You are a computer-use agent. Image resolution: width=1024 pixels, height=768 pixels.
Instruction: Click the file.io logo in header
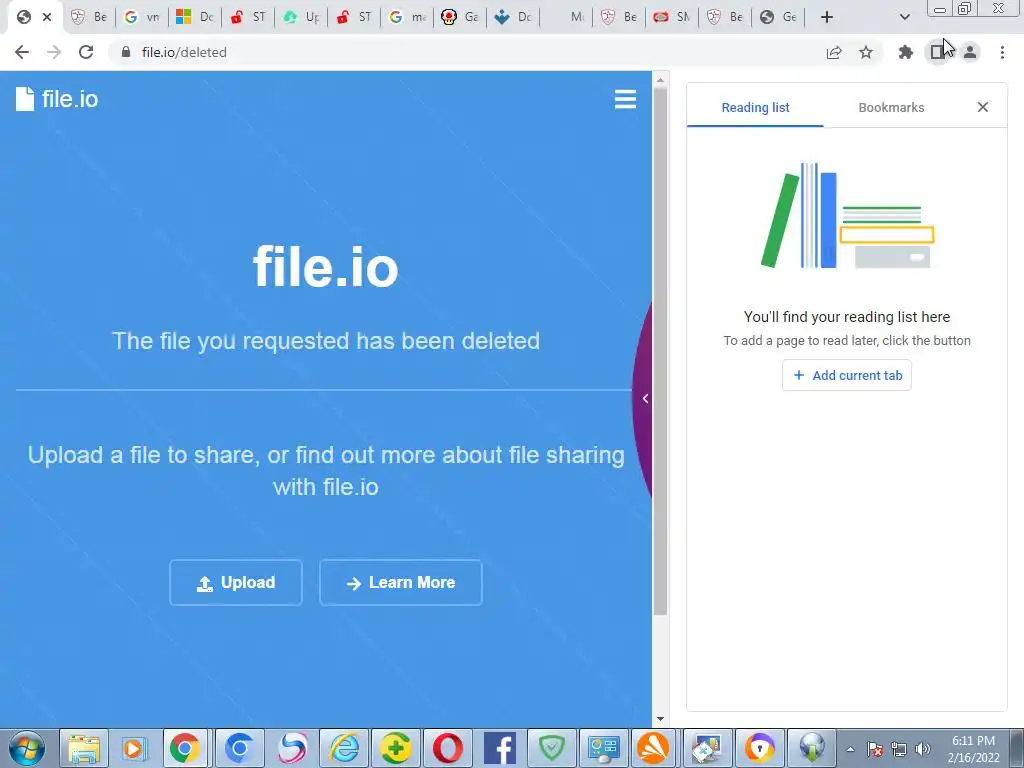(57, 99)
